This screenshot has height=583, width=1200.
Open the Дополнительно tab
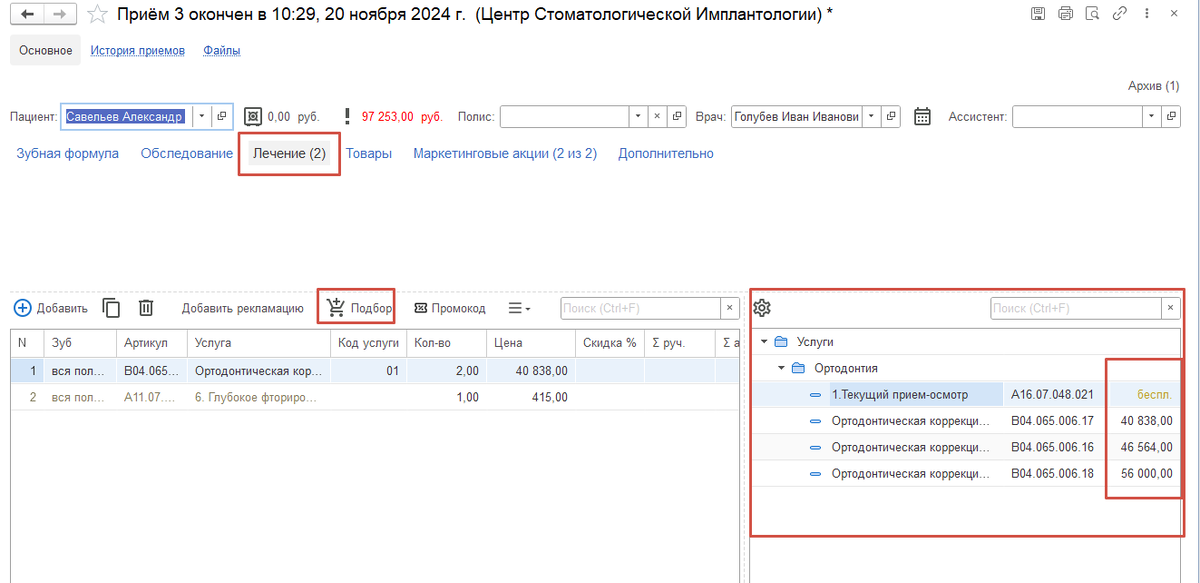pos(666,153)
